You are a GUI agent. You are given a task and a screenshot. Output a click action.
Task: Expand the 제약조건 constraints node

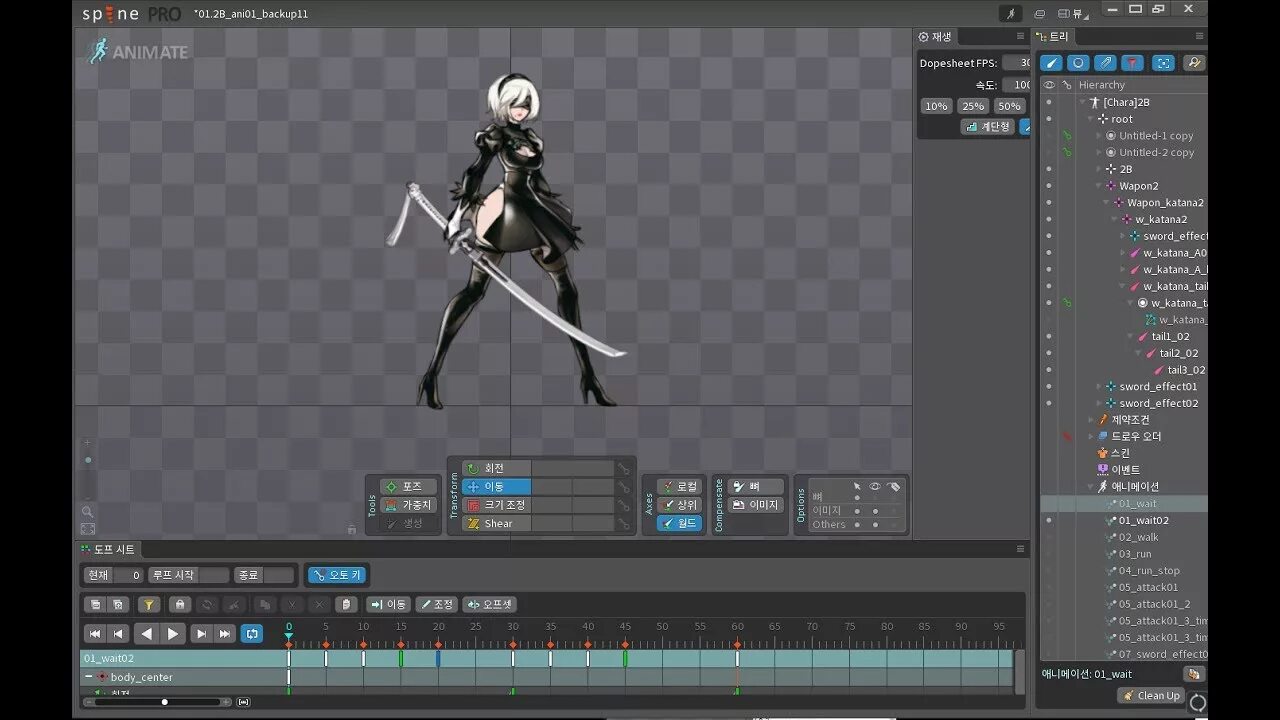tap(1091, 420)
